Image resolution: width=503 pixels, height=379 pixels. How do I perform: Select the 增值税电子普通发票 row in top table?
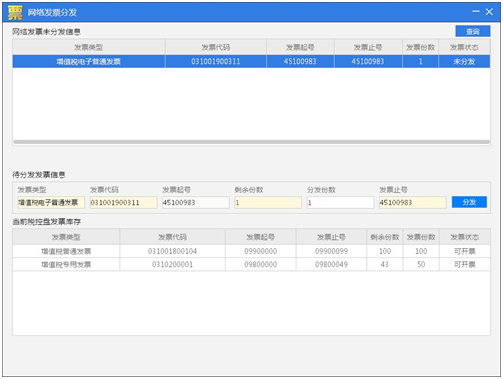[x=251, y=61]
